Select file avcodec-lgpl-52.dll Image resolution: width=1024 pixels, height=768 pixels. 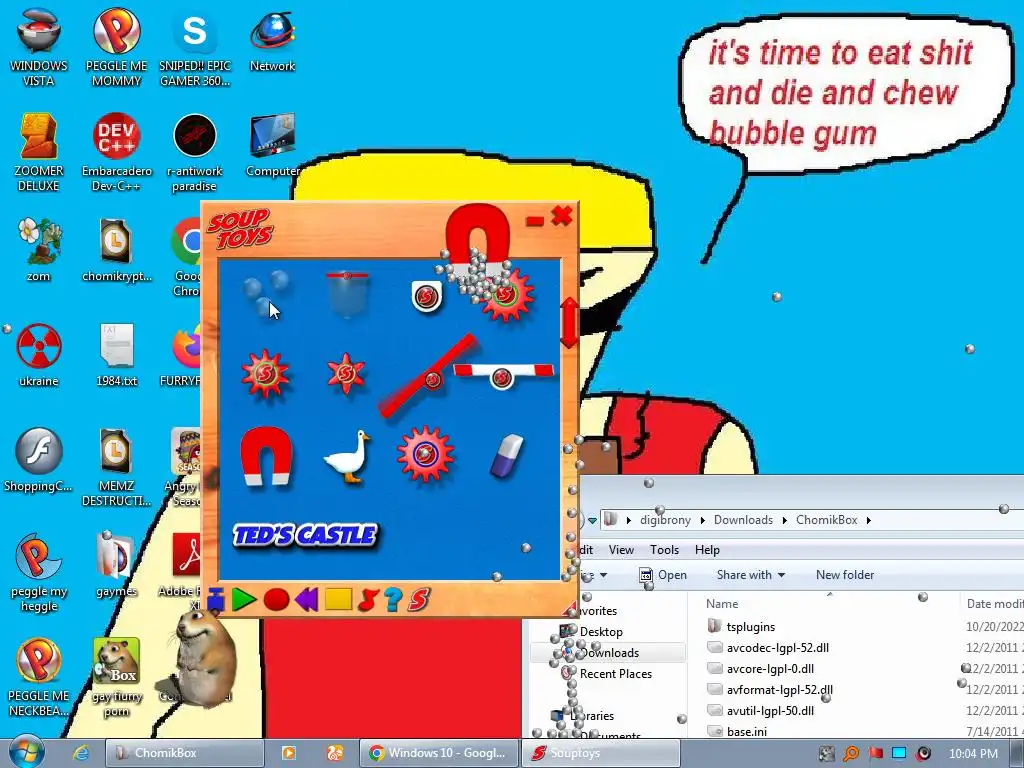tap(777, 648)
